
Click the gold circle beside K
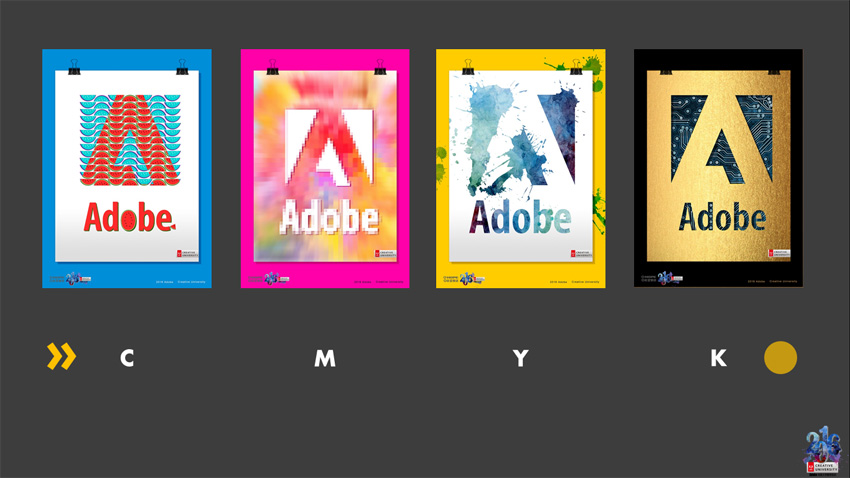point(780,357)
